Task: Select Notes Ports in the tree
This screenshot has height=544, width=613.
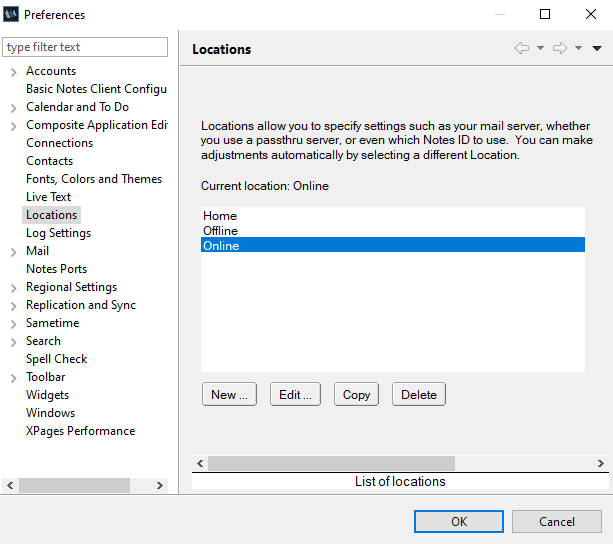Action: [56, 269]
